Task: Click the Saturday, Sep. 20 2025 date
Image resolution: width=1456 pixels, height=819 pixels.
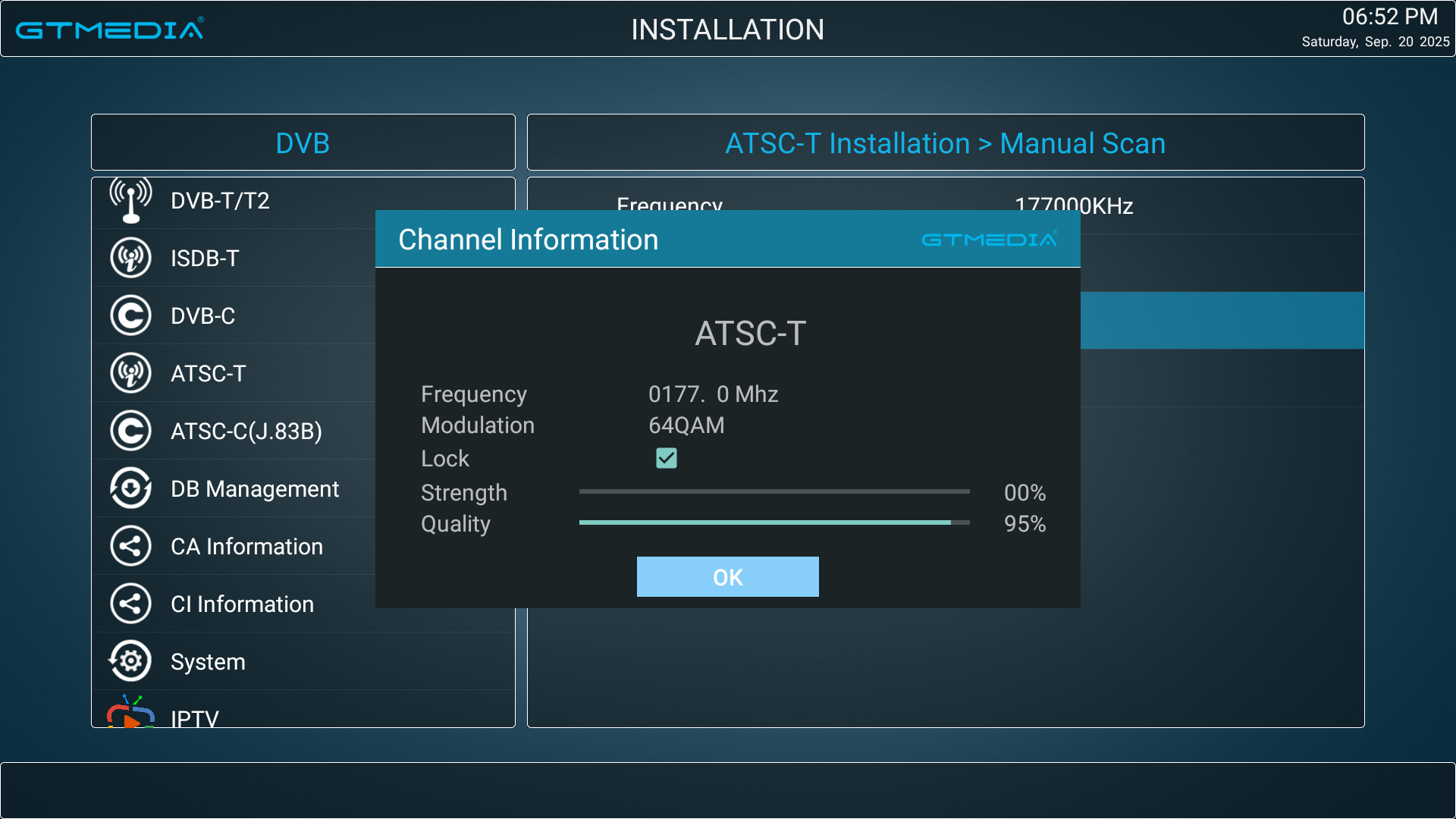Action: coord(1376,42)
